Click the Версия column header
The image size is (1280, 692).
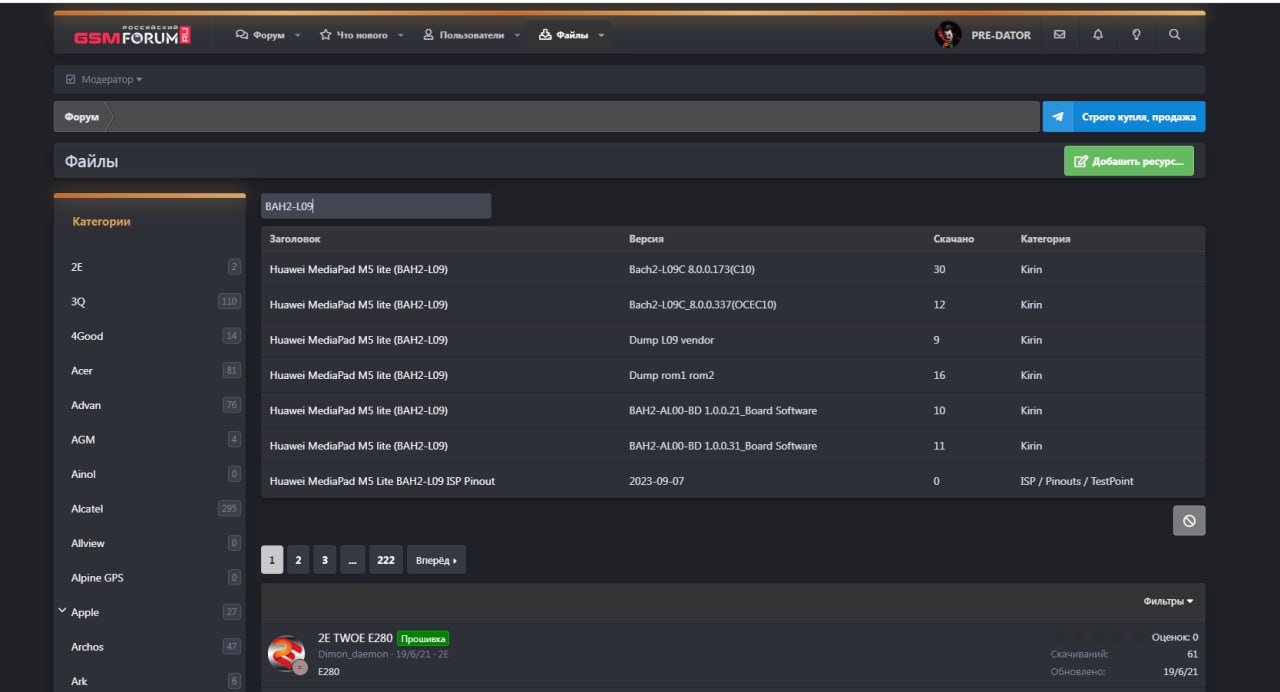click(x=646, y=239)
